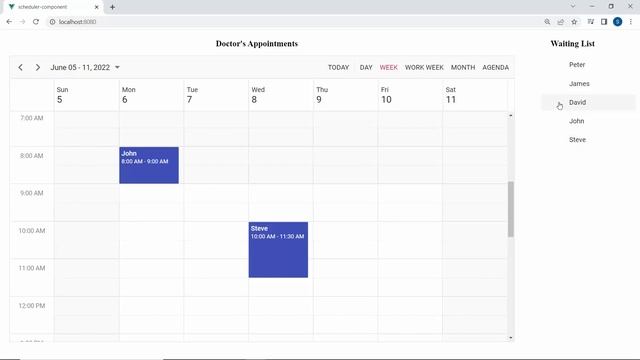Screen dimensions: 640x360
Task: Open the tab search chevron
Action: 573,7
